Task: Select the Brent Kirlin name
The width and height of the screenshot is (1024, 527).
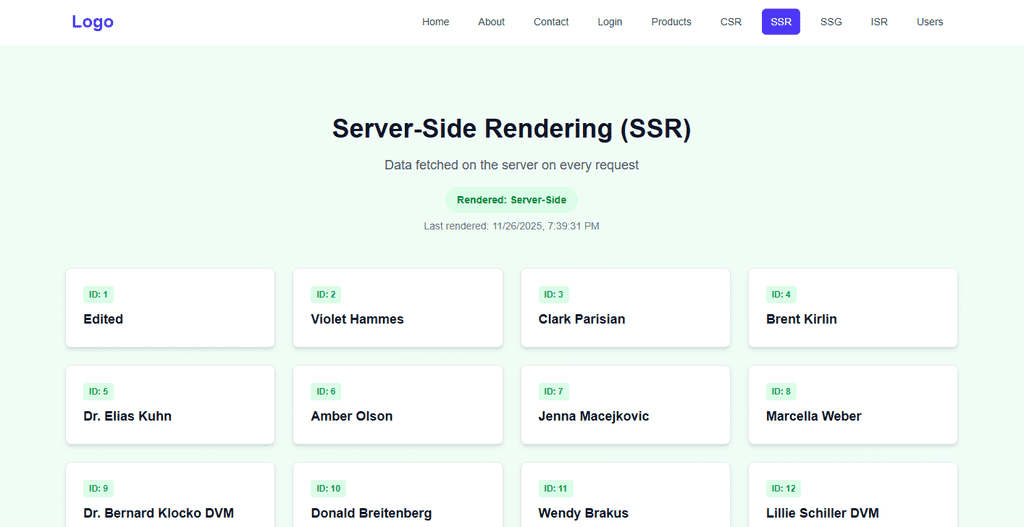Action: 801,319
